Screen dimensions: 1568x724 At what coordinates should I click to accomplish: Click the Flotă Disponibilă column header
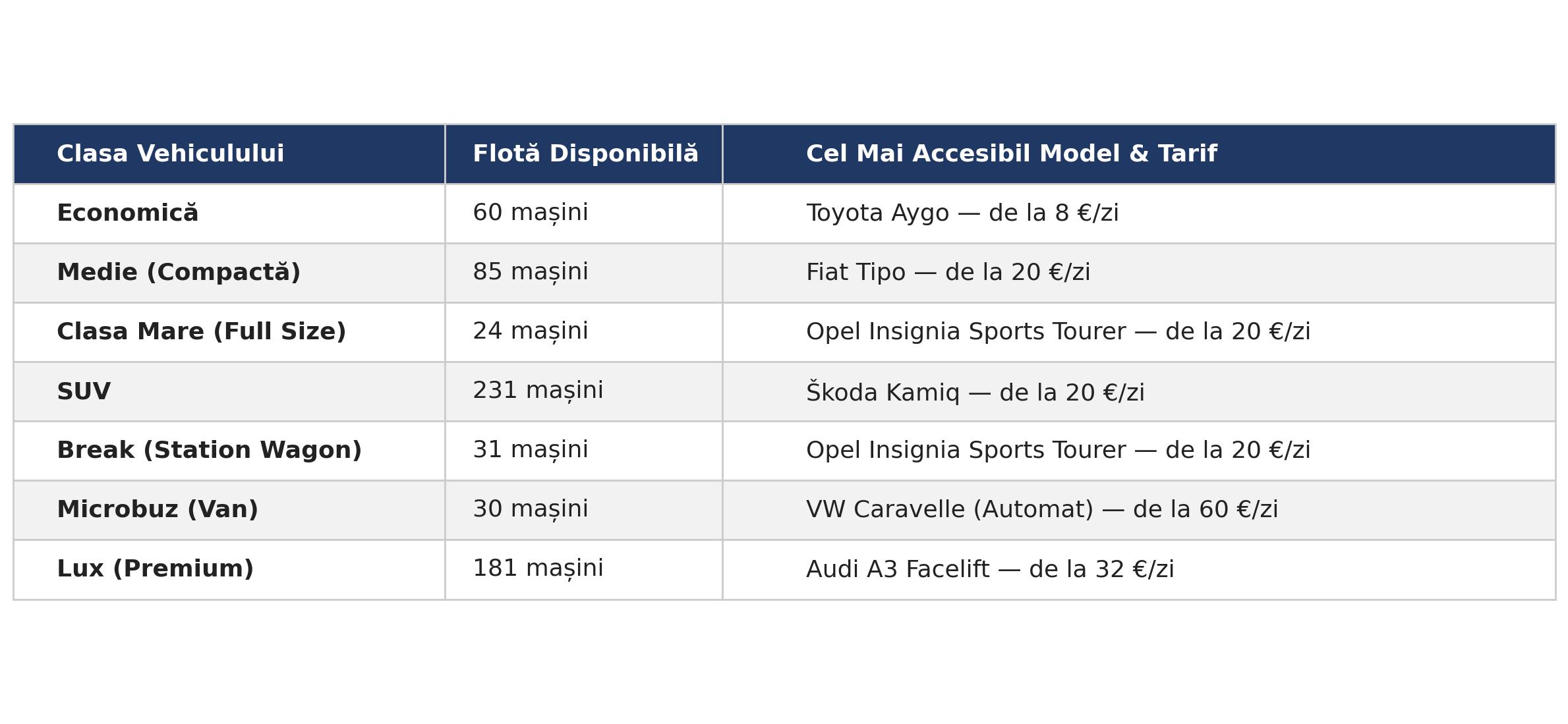(x=584, y=154)
